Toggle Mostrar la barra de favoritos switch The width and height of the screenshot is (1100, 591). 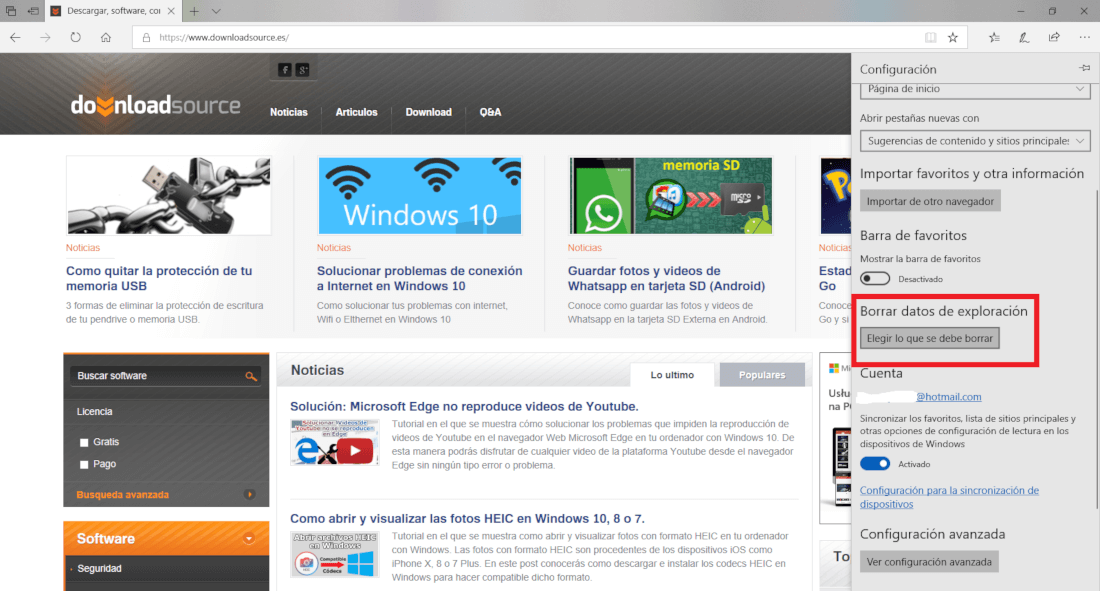(875, 279)
